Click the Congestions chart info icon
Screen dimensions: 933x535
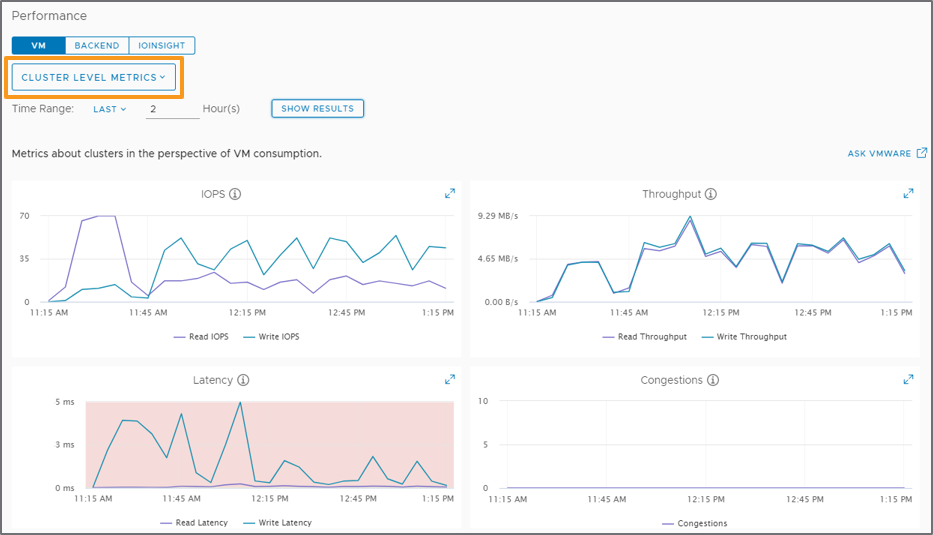(x=712, y=381)
